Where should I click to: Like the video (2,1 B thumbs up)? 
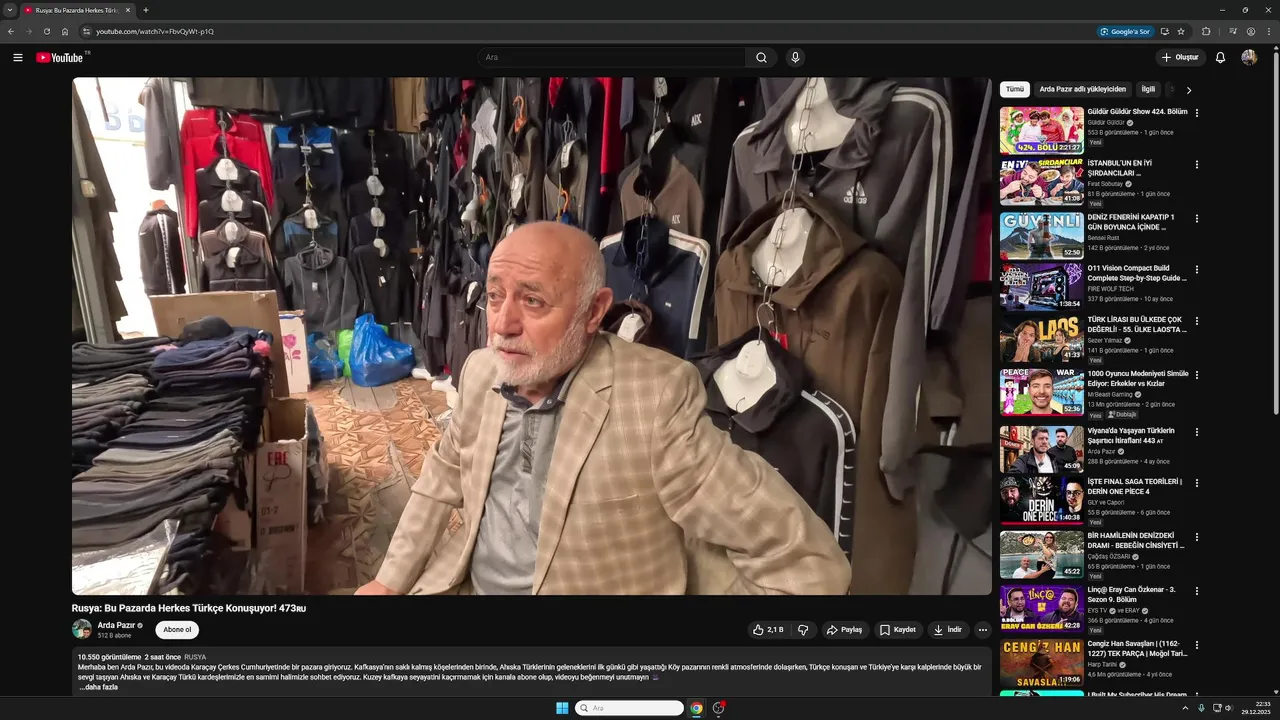768,630
